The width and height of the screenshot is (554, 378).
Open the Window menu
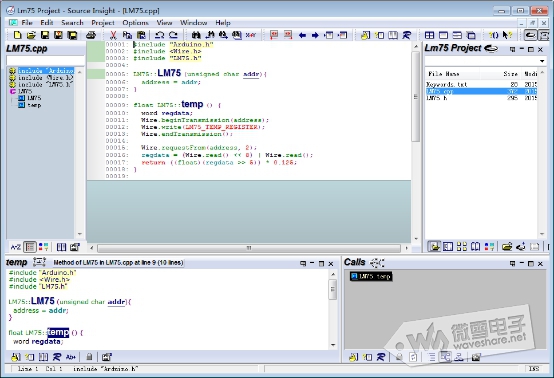(x=194, y=23)
